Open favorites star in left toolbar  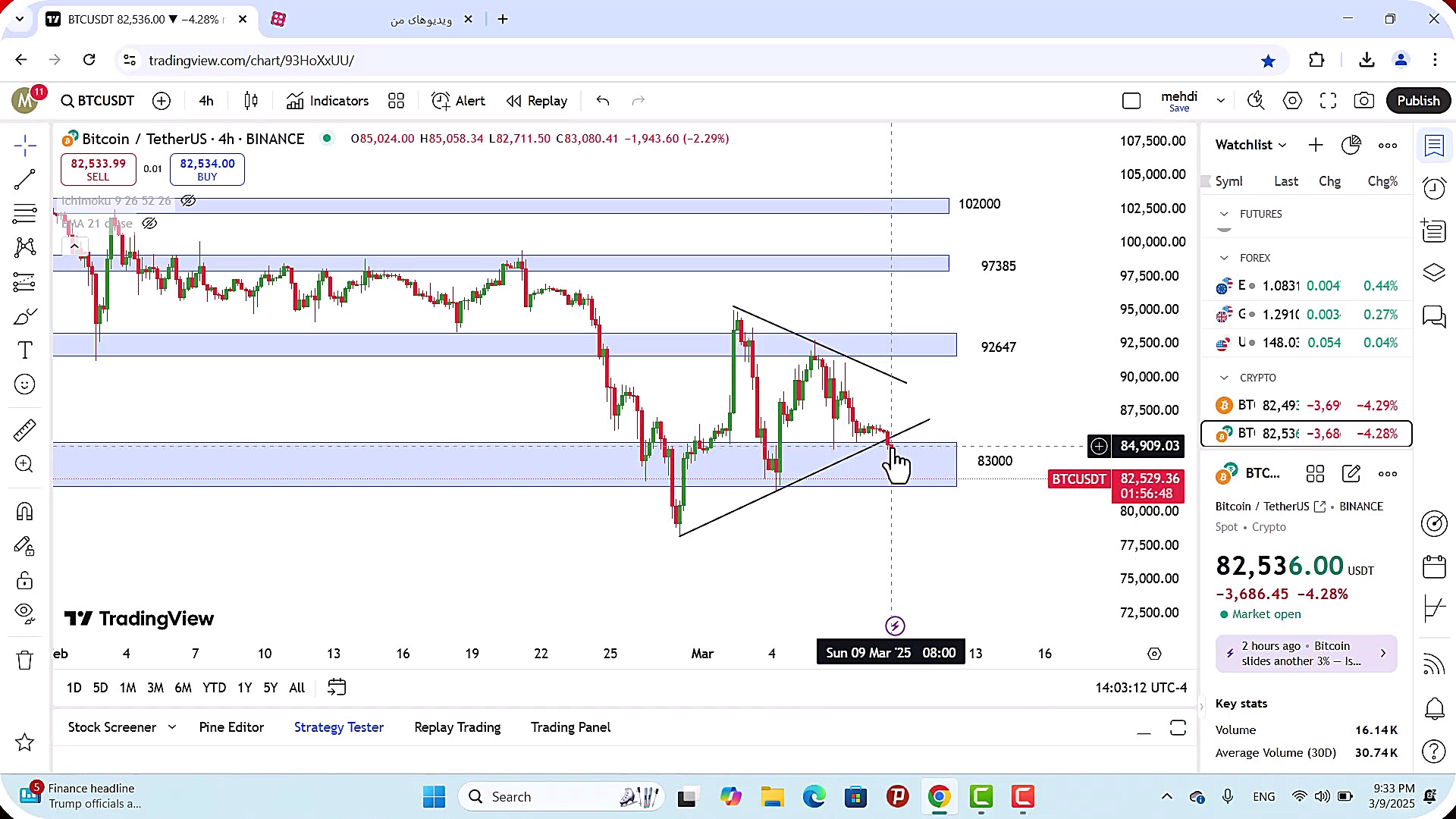pyautogui.click(x=25, y=742)
